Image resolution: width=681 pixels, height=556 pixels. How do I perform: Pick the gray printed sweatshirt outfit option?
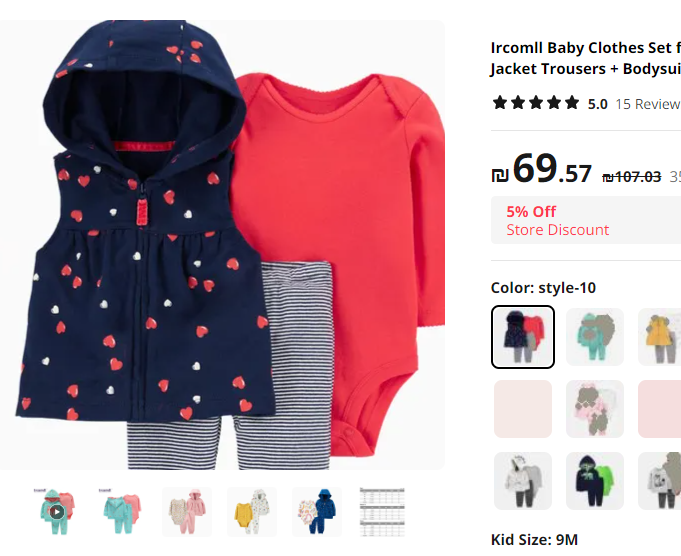tap(659, 481)
